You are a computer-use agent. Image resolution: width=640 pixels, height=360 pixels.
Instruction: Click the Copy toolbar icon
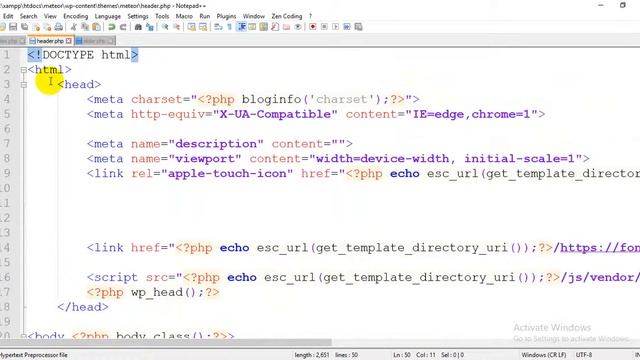coord(85,27)
